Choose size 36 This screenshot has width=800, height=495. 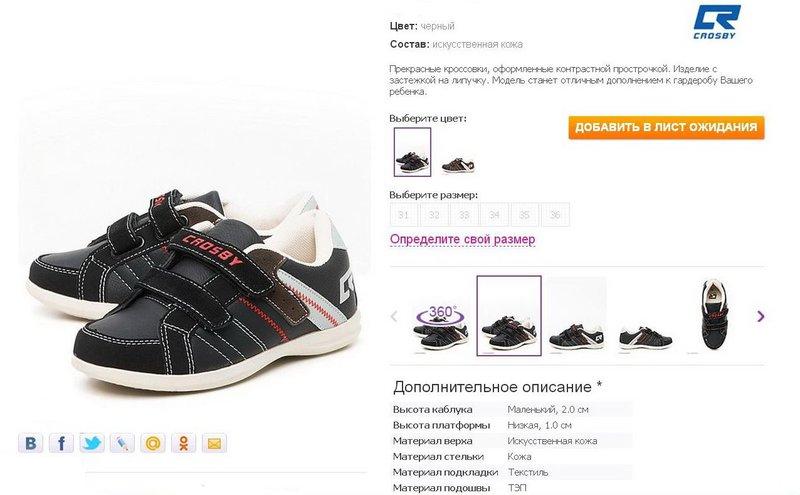(x=555, y=215)
